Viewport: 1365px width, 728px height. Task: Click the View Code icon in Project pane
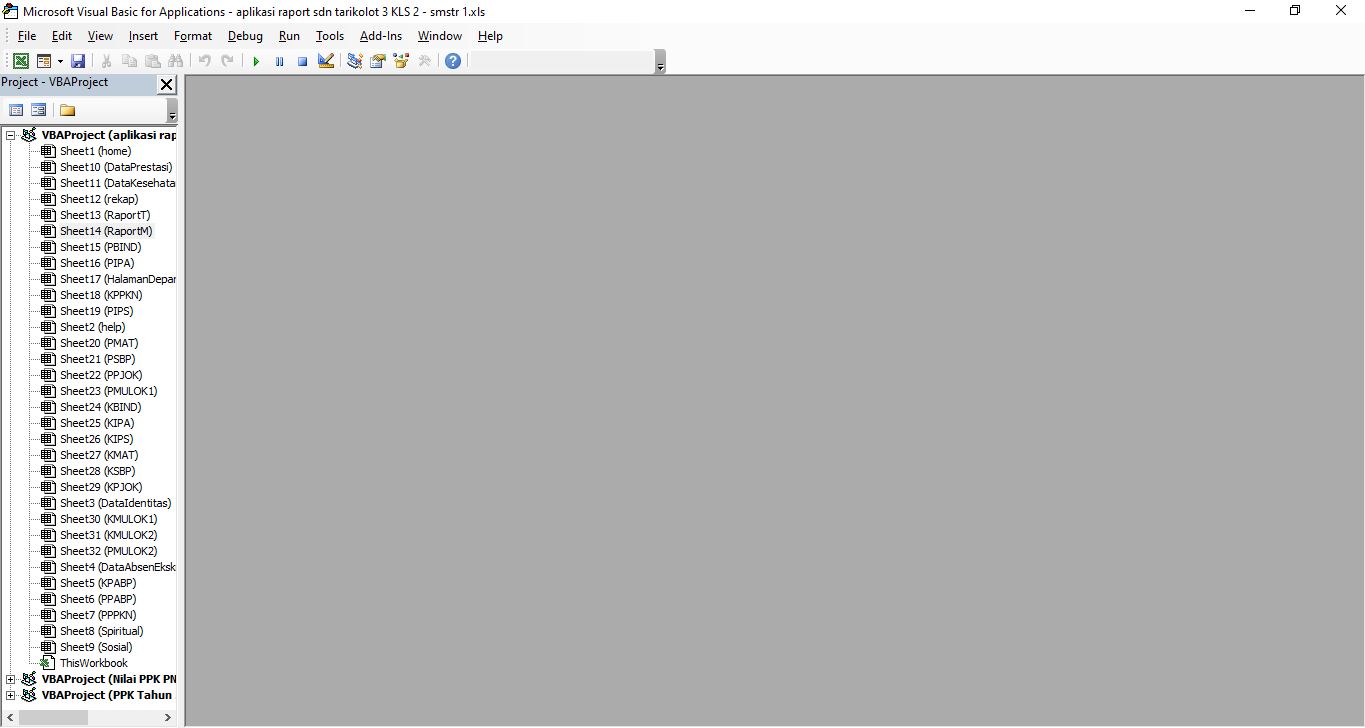(16, 110)
